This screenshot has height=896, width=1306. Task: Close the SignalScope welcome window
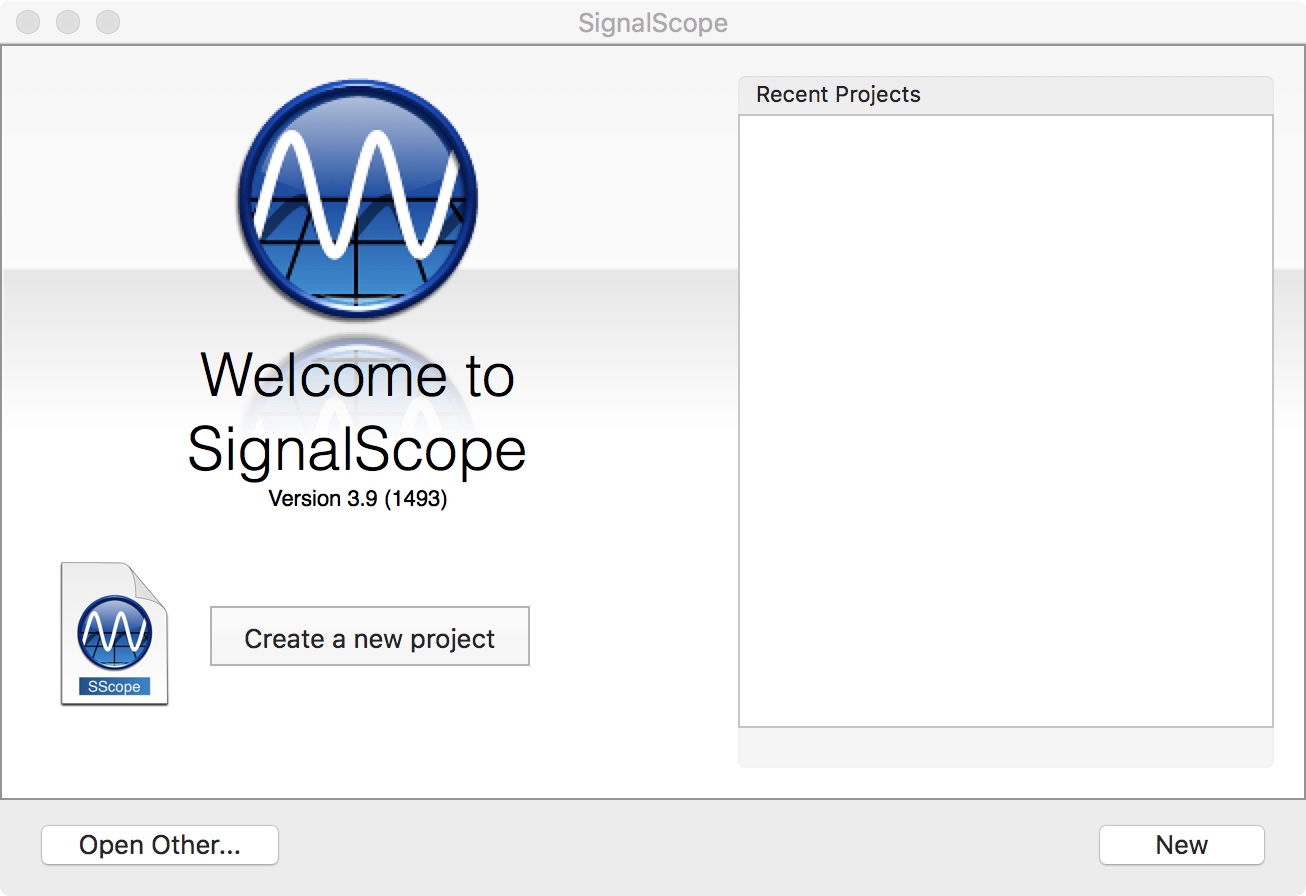click(29, 22)
